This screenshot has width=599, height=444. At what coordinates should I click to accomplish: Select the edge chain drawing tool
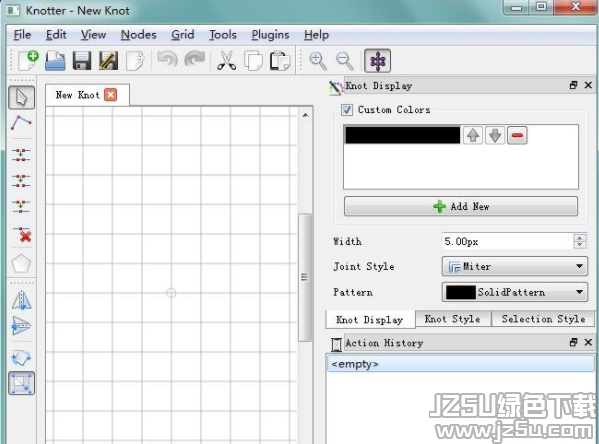point(21,123)
